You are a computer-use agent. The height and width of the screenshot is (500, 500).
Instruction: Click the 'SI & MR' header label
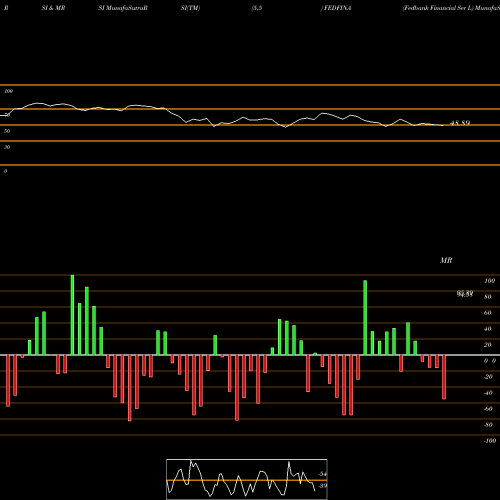pos(53,8)
